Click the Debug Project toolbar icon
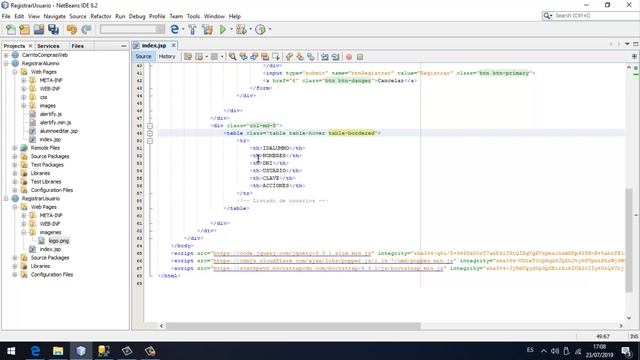 (x=241, y=29)
